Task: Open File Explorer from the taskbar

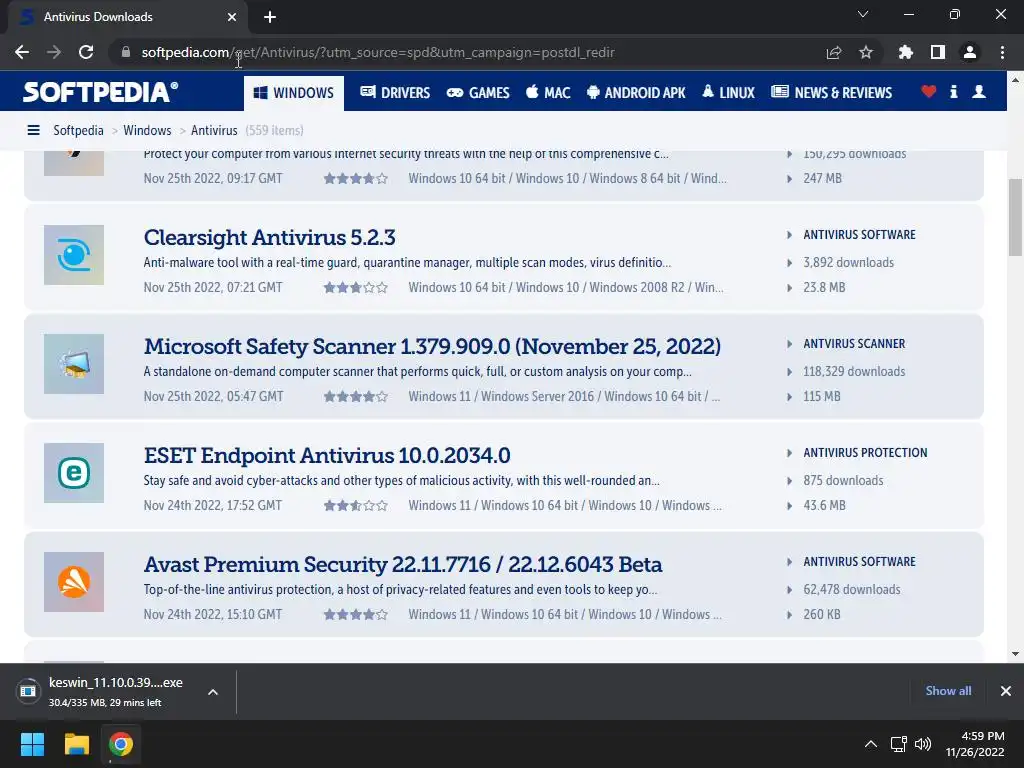Action: click(76, 744)
